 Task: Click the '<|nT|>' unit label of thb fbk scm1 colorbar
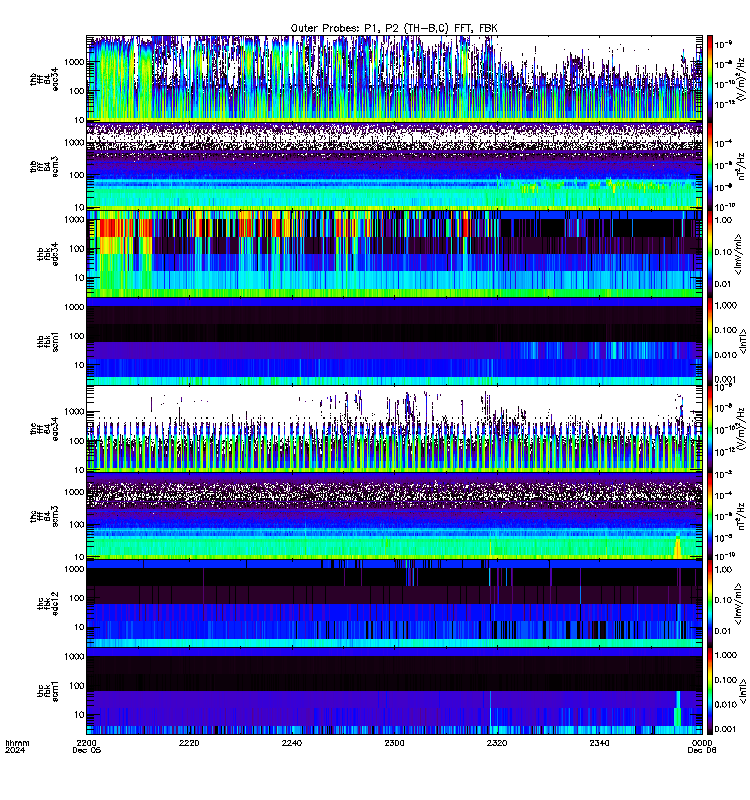click(743, 341)
